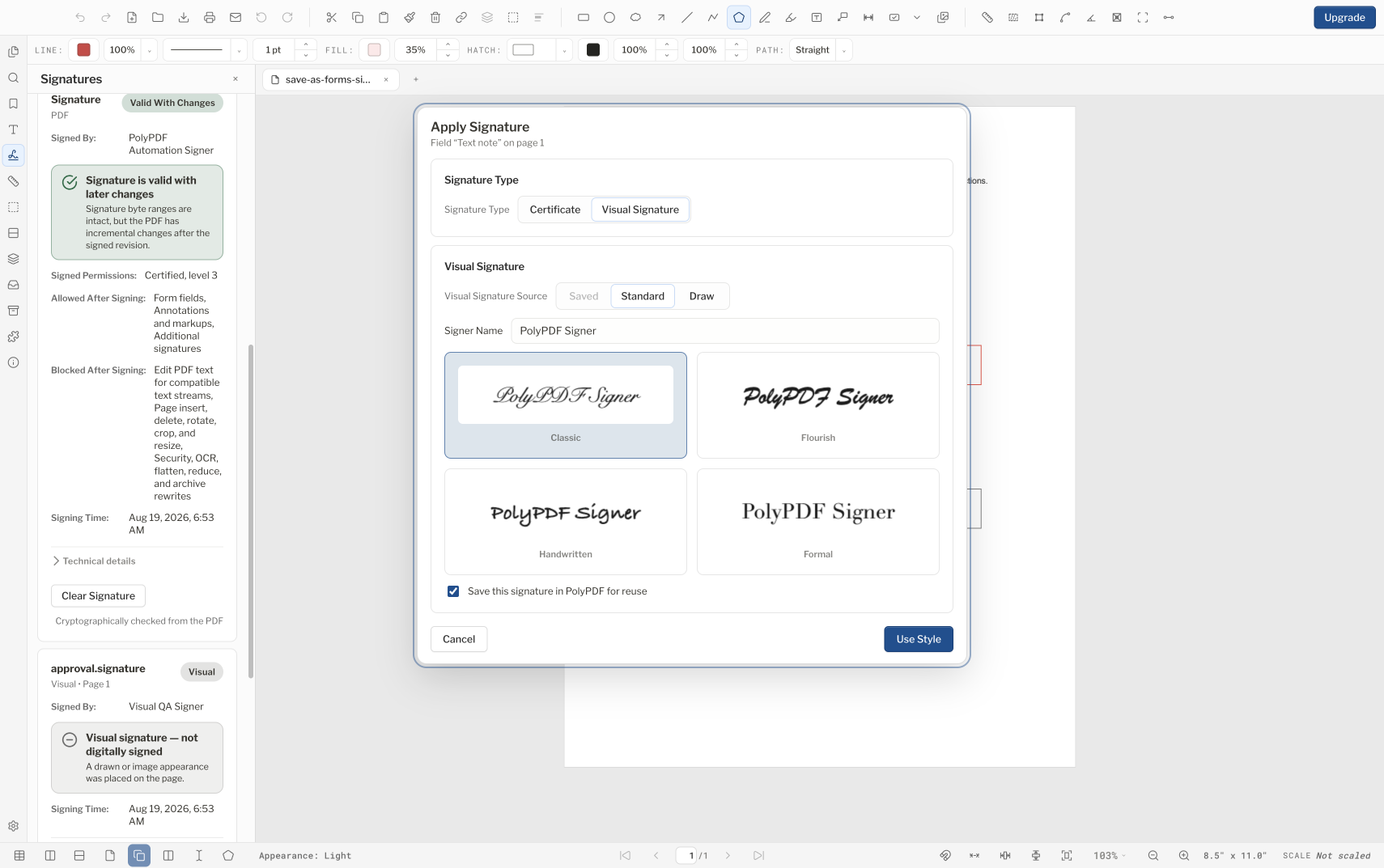This screenshot has width=1384, height=868.
Task: Click the Open folder icon
Action: [x=158, y=17]
